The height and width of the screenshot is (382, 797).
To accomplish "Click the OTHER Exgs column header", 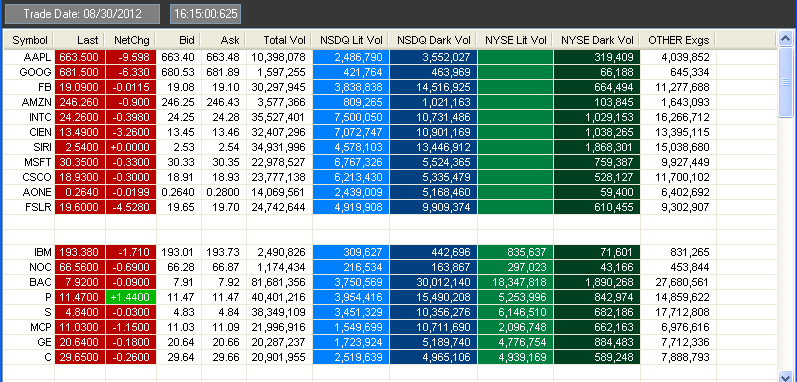I will [679, 40].
